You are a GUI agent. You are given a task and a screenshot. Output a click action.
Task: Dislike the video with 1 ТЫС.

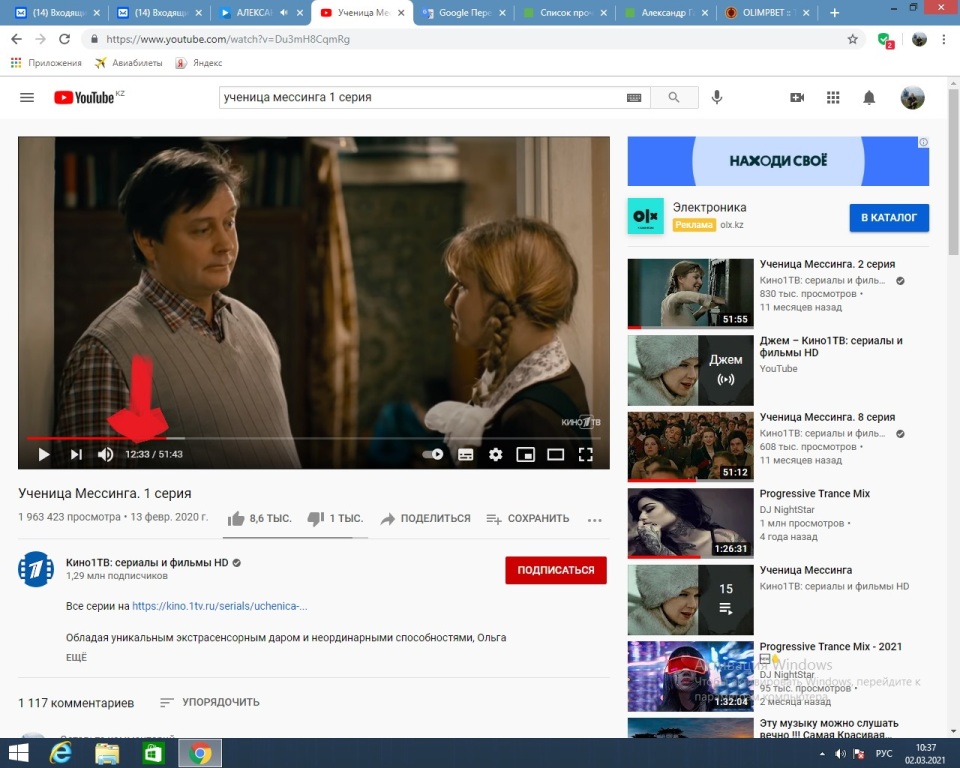pos(335,519)
